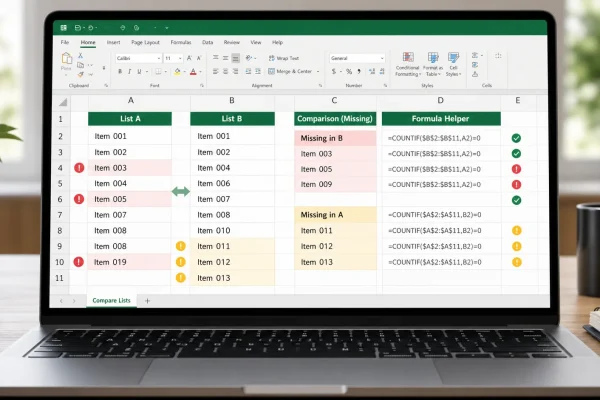Image resolution: width=600 pixels, height=400 pixels.
Task: Switch to the Page Layout tab
Action: click(145, 42)
